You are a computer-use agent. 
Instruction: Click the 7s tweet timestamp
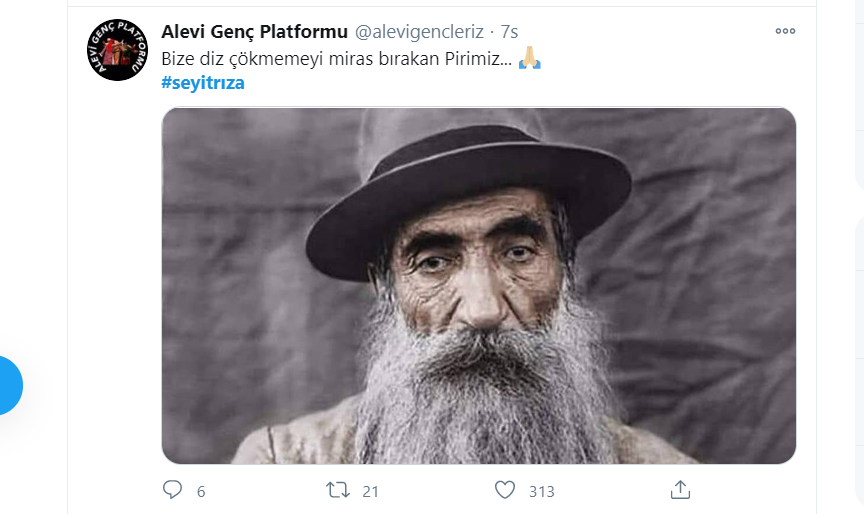coord(509,32)
